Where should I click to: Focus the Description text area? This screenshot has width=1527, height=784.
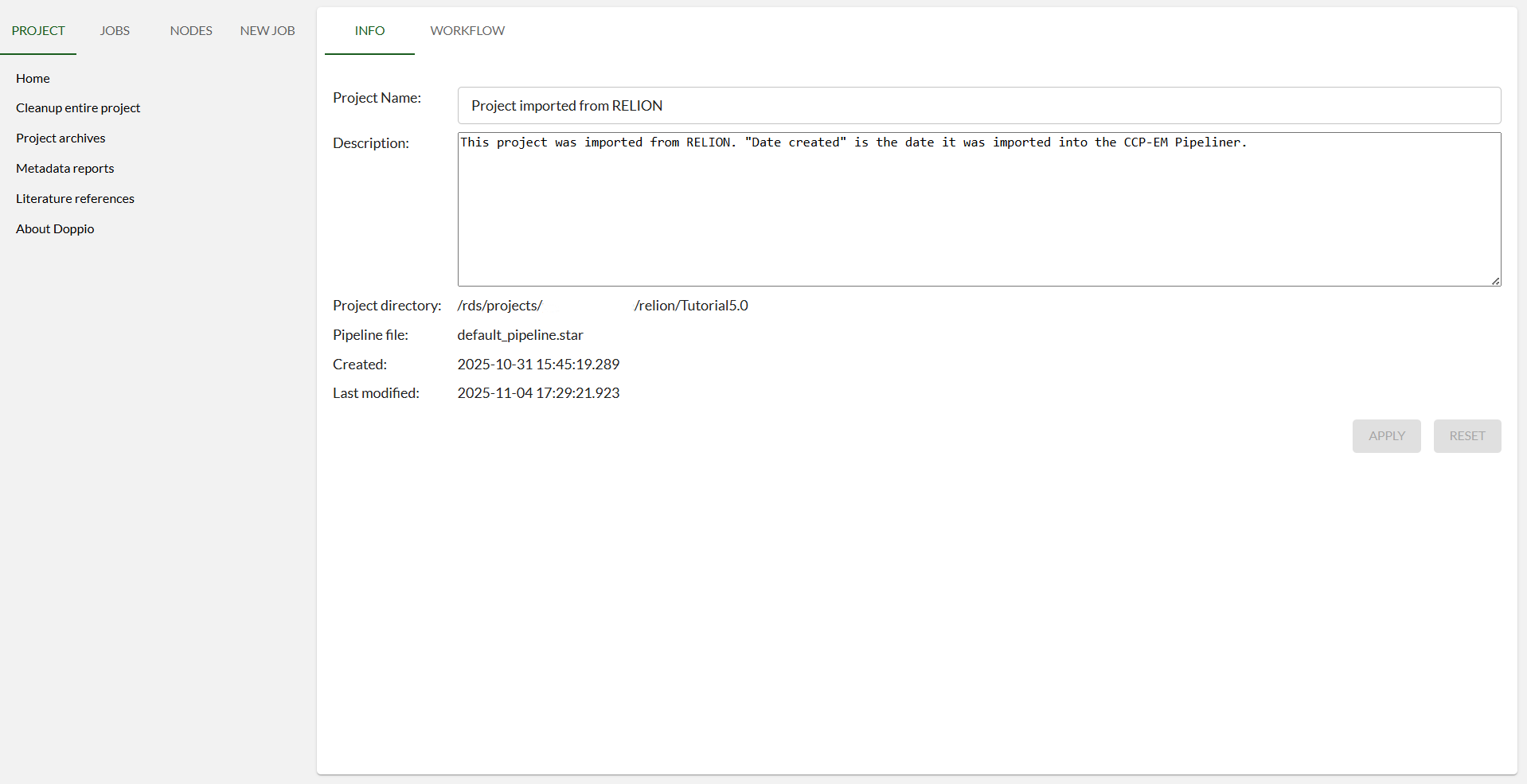tap(978, 215)
